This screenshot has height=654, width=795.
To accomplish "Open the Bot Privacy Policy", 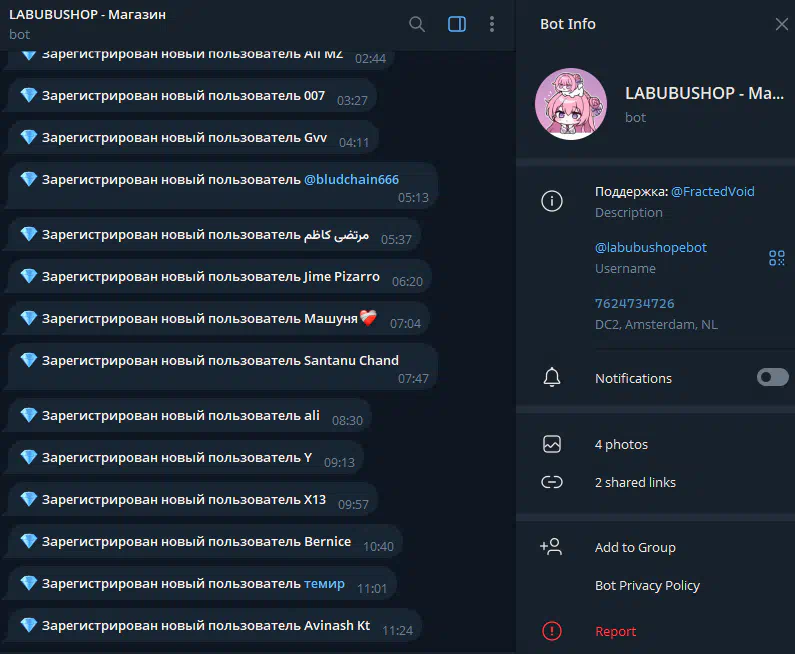I will pos(647,586).
